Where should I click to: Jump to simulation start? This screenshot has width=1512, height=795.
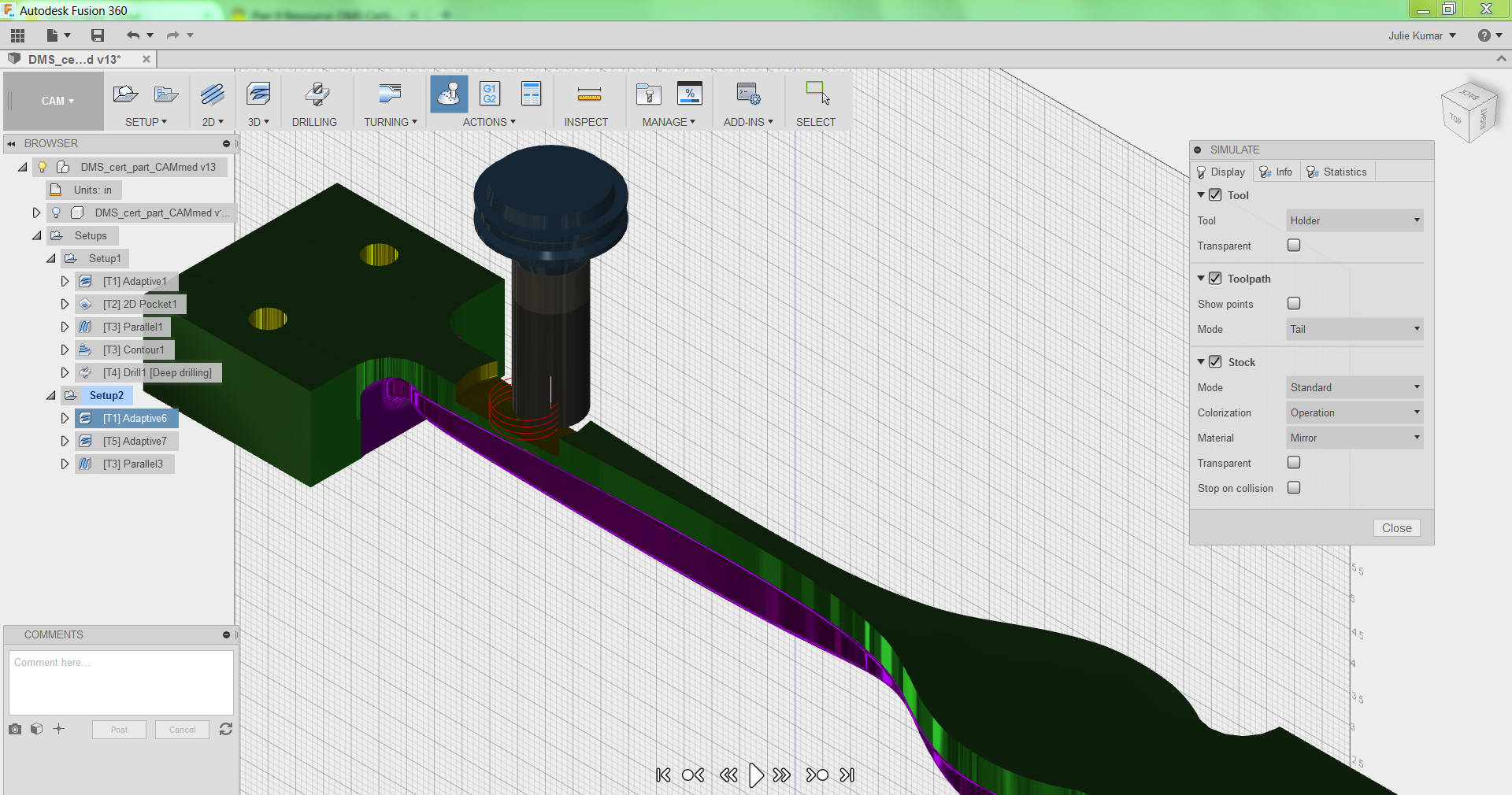pos(663,775)
